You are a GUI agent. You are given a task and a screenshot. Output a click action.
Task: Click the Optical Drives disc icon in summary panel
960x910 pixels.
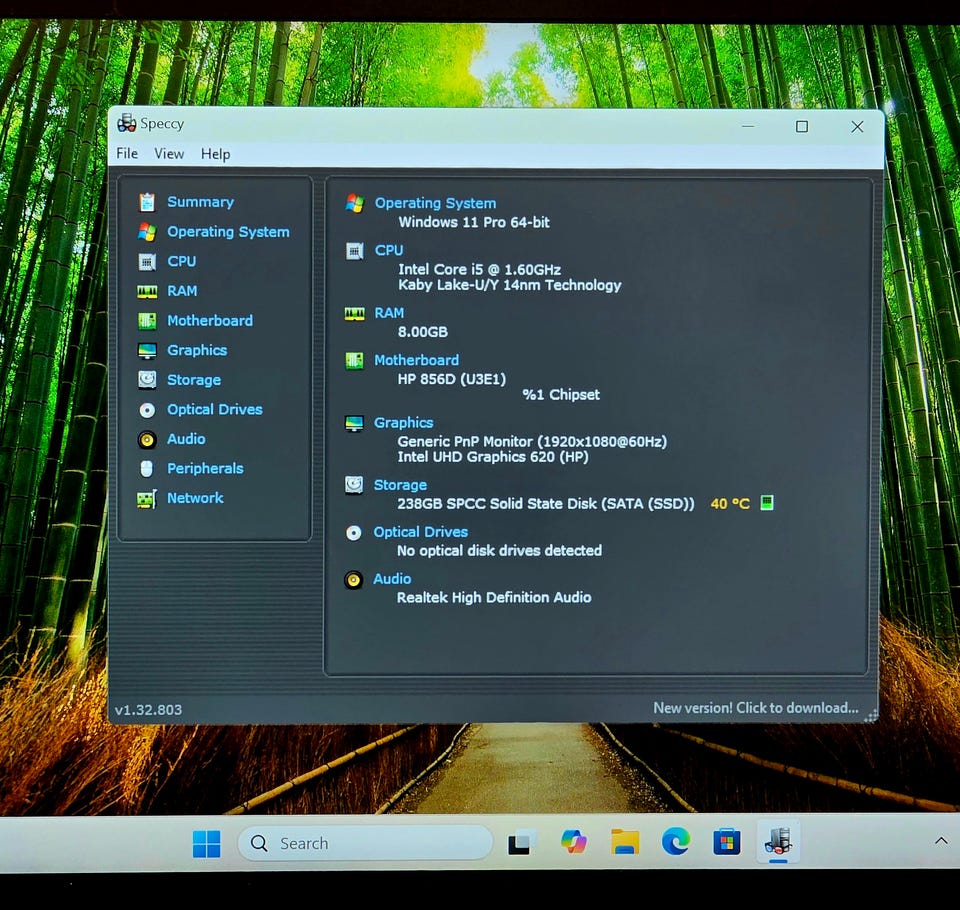[x=354, y=533]
